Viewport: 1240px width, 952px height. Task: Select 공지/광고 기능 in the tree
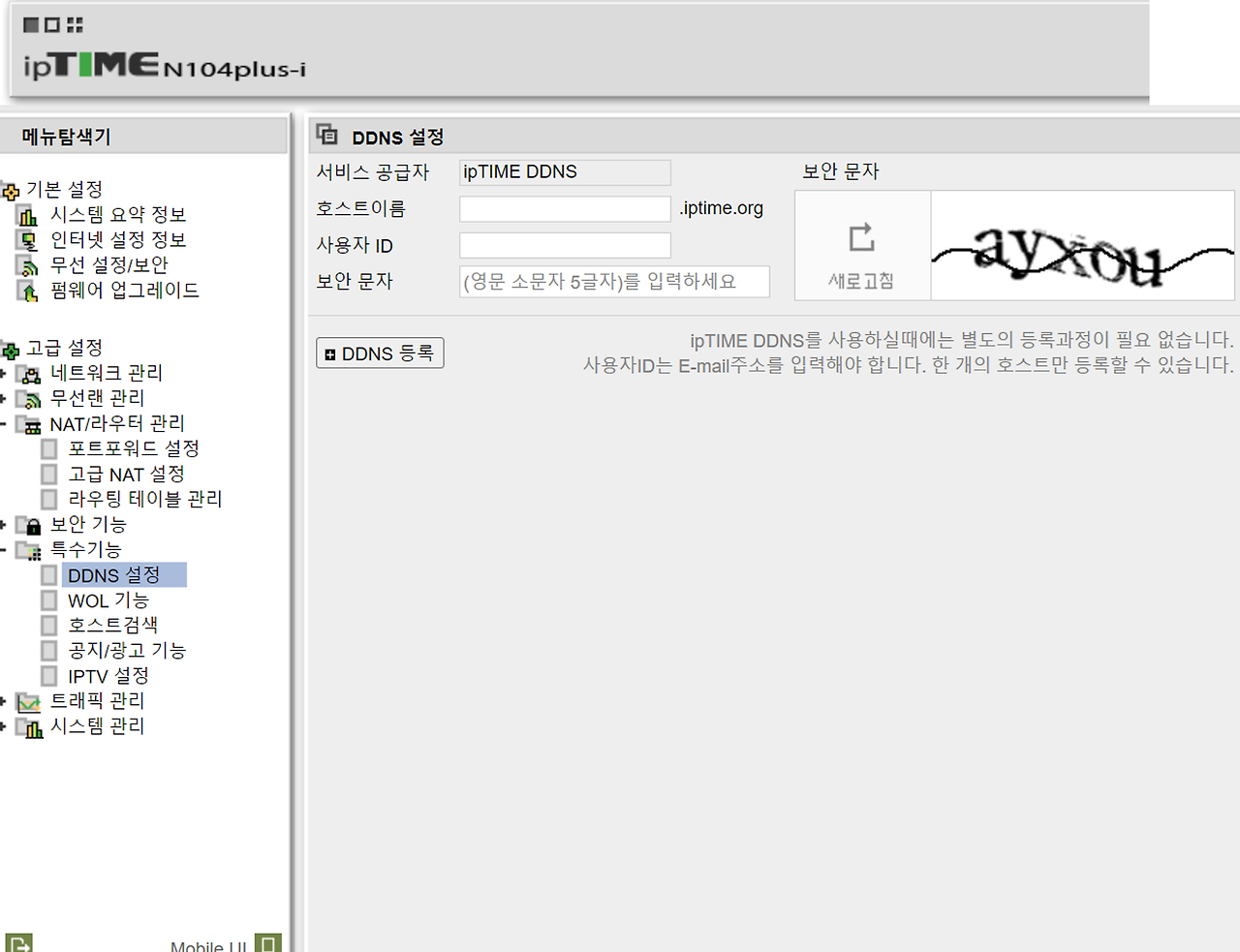pyautogui.click(x=127, y=651)
